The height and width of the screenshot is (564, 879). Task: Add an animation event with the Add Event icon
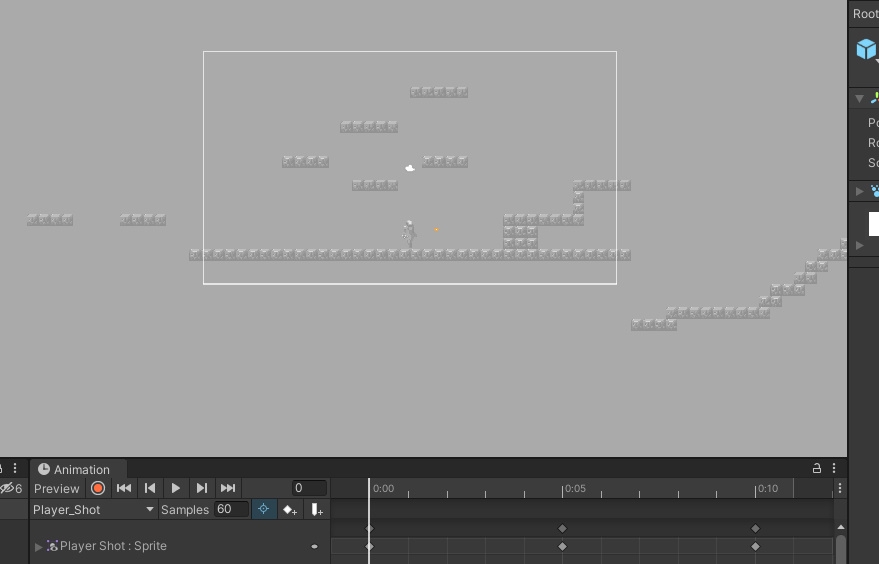point(316,510)
